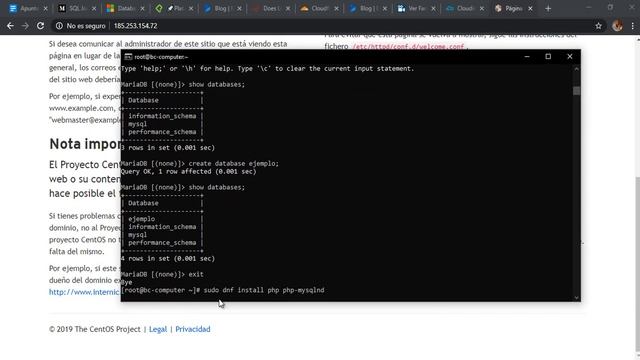Open site info for 'No es seguro'
This screenshot has height=360, width=640.
[81, 26]
